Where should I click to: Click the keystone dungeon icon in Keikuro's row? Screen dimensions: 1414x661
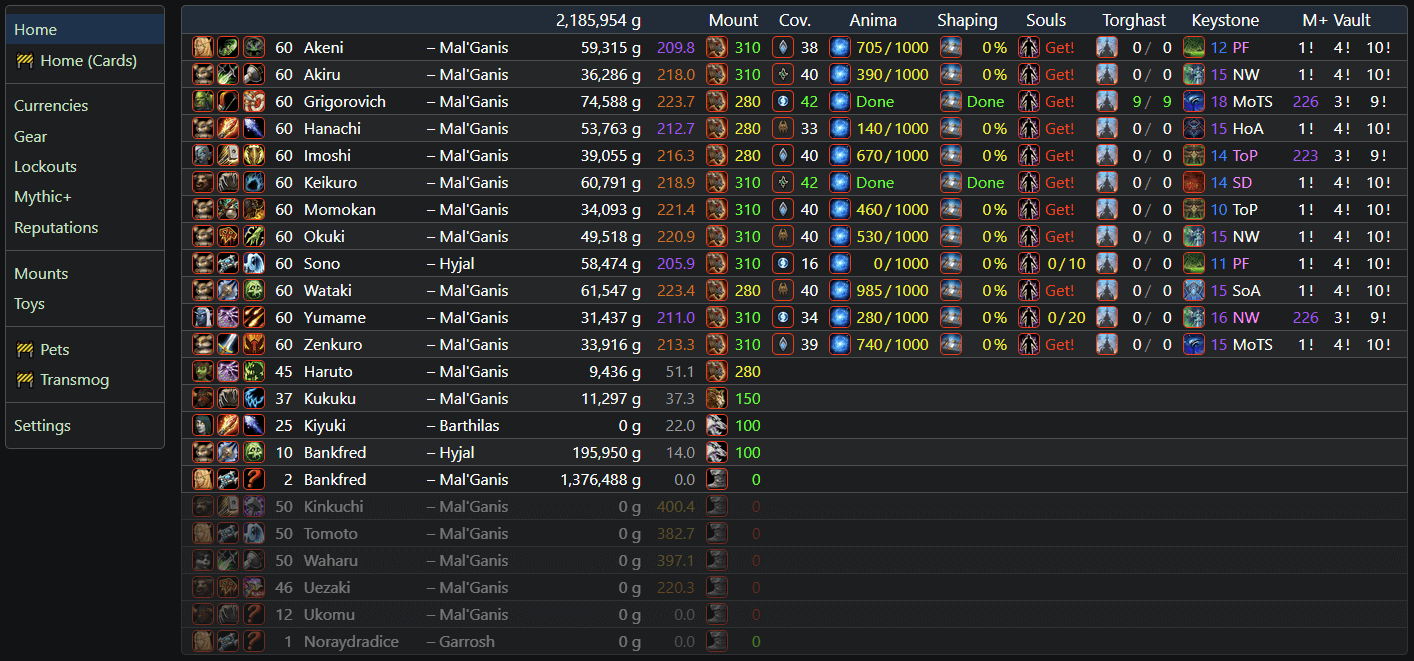(1194, 182)
